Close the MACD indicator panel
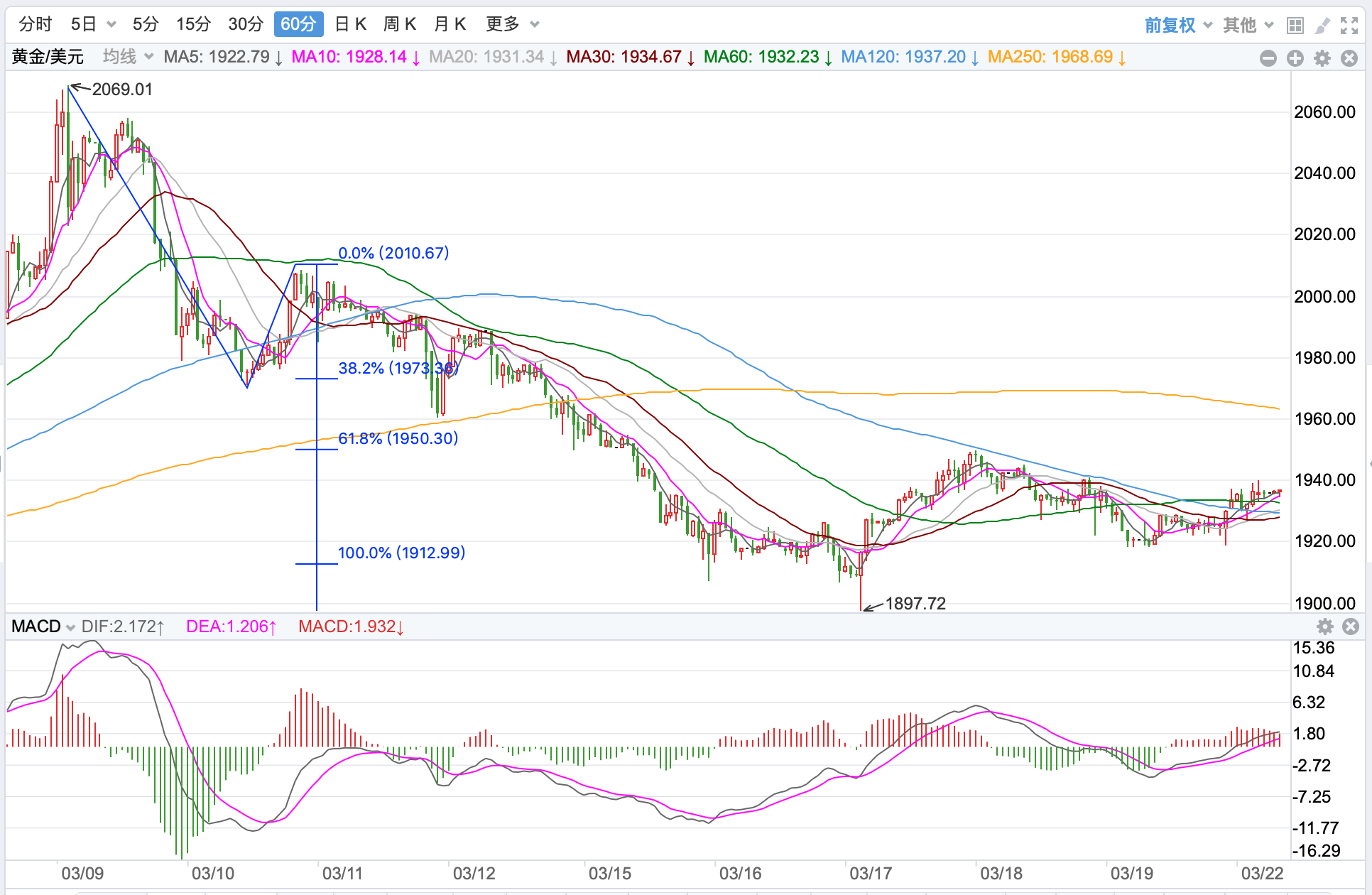 (x=1351, y=626)
